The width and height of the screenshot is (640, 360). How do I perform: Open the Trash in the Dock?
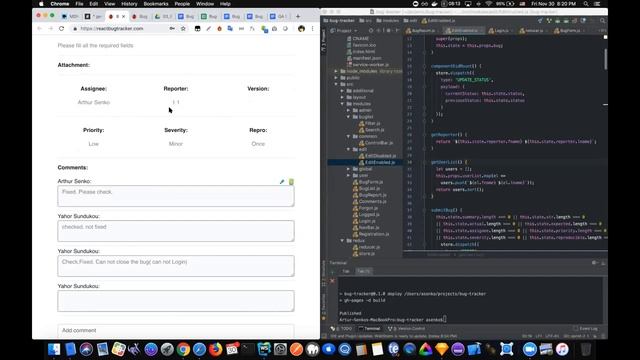(586, 349)
